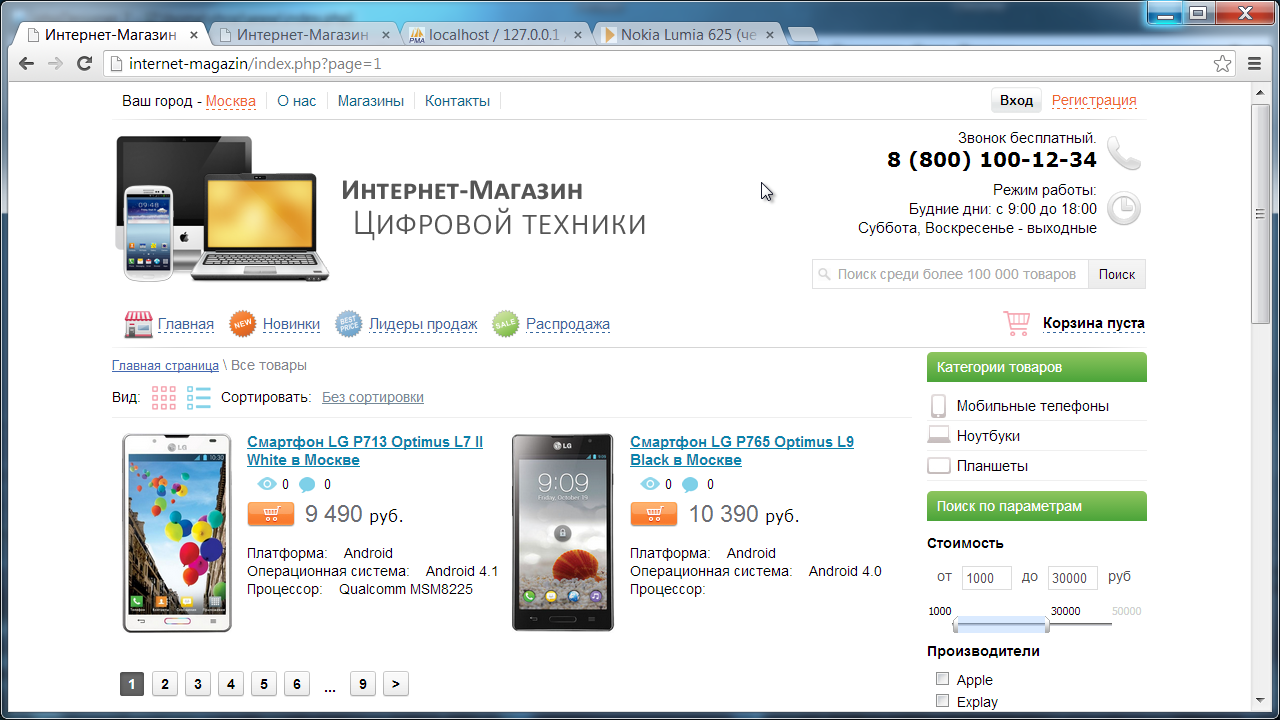Screen dimensions: 1280x720
Task: Switch to grid view icon
Action: coord(164,397)
